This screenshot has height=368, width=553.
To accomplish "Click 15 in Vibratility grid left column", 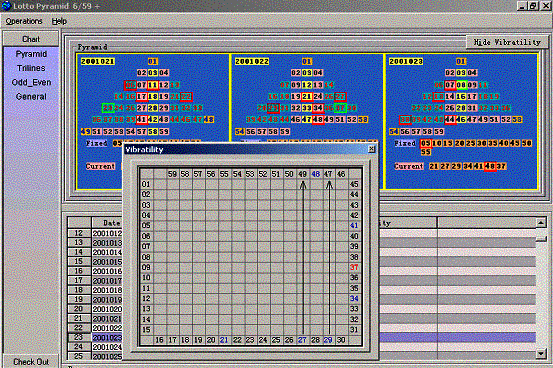I will (x=146, y=330).
